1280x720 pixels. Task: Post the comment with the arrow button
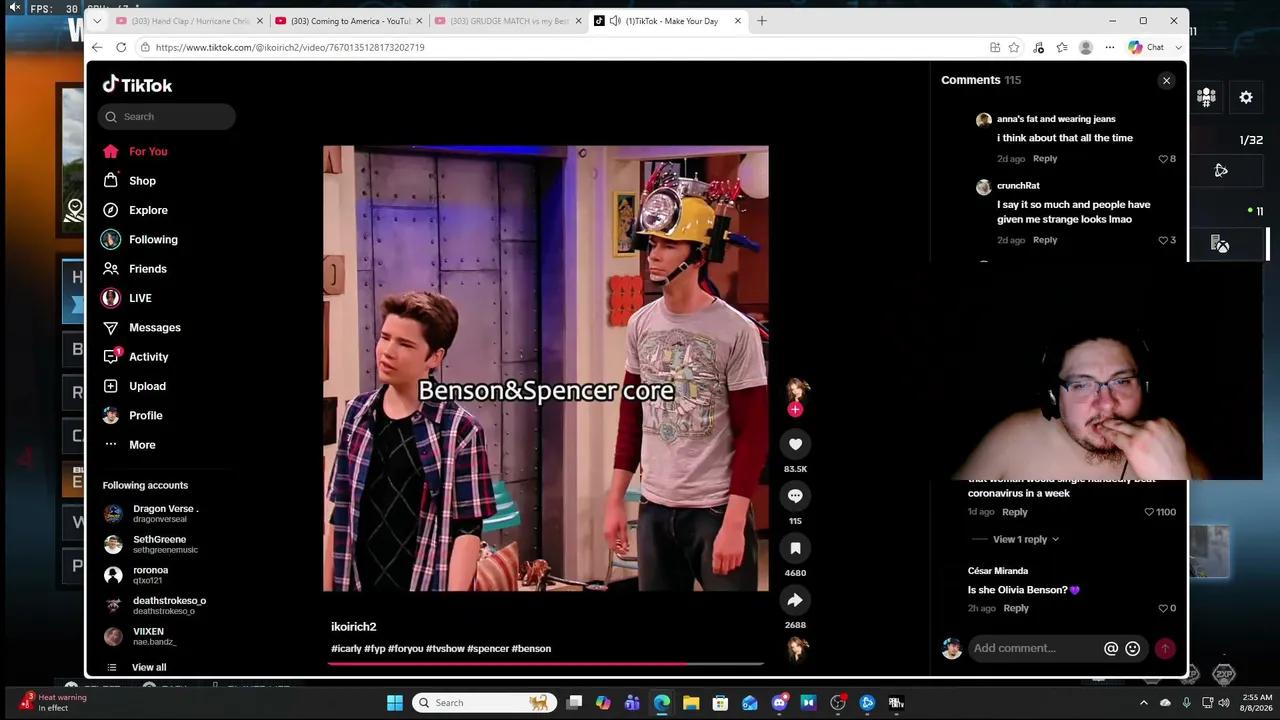click(x=1165, y=648)
